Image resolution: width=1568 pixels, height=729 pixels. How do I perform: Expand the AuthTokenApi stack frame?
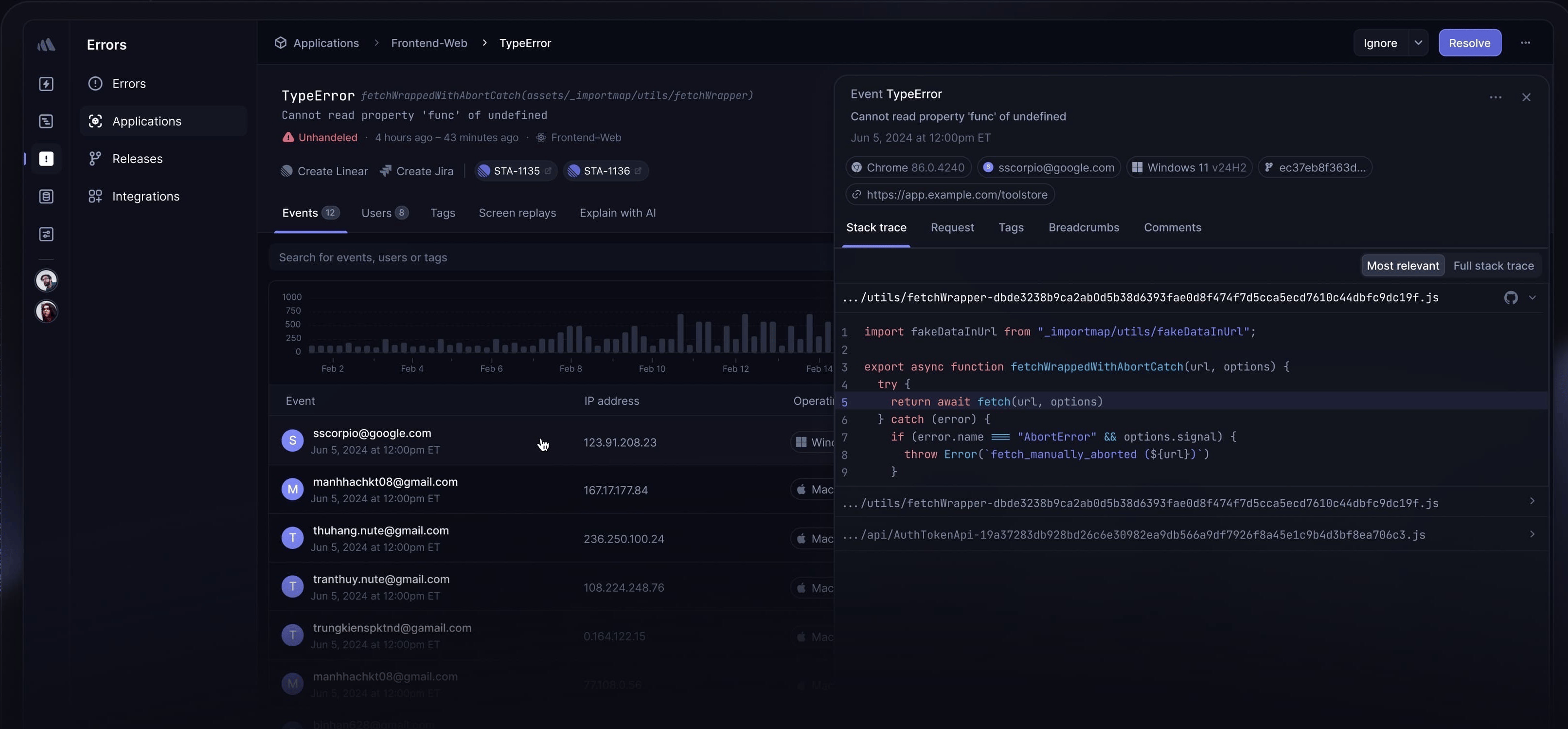pyautogui.click(x=1532, y=534)
